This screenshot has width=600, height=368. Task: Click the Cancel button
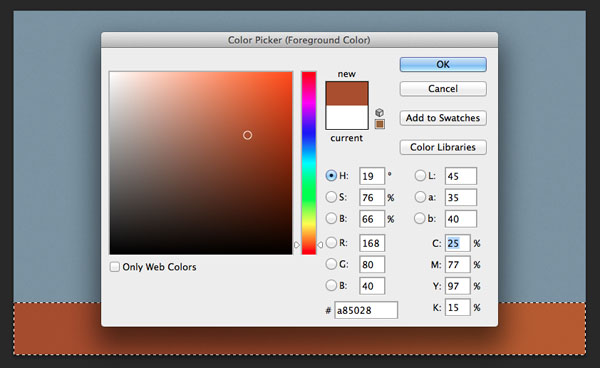pos(443,89)
